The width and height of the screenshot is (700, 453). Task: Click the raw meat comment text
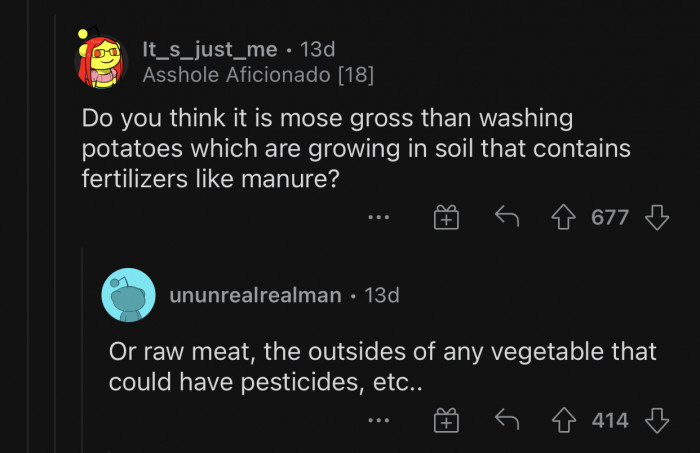[x=382, y=367]
